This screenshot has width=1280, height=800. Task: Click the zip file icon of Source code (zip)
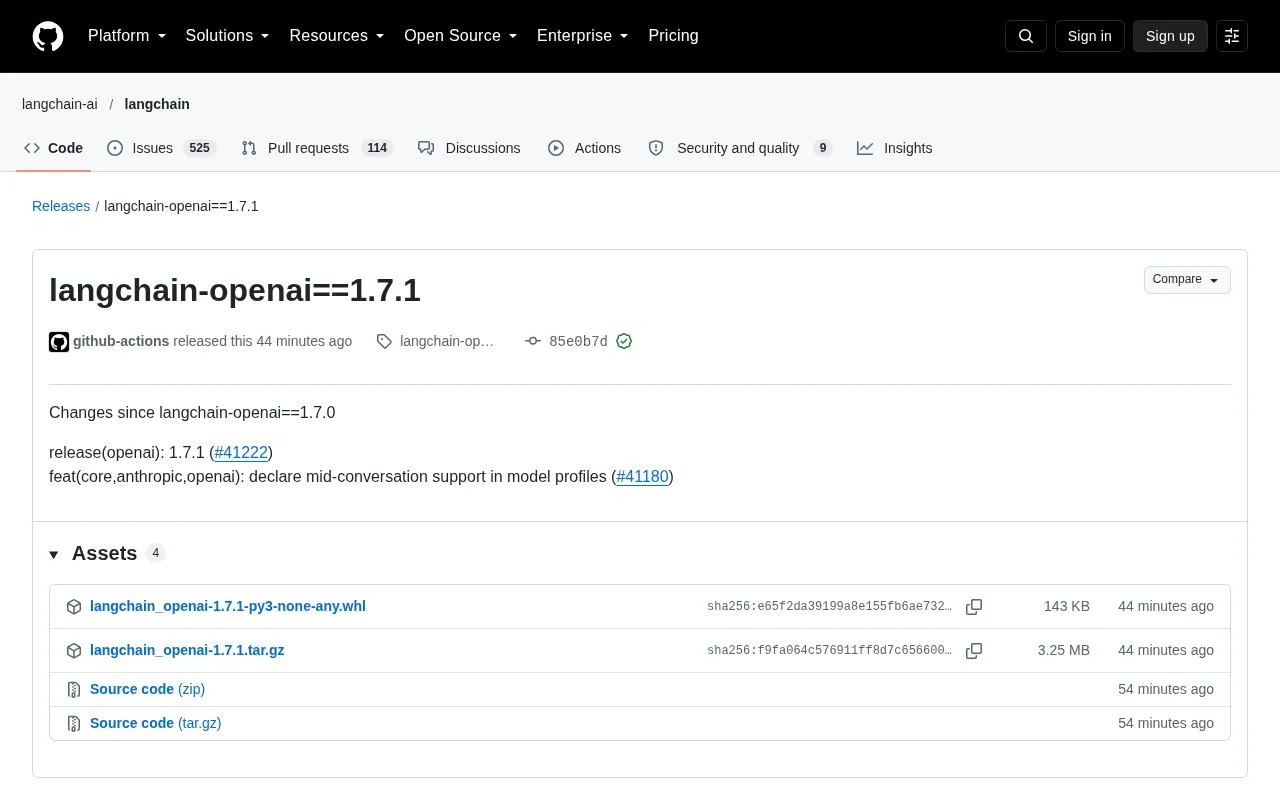point(74,690)
